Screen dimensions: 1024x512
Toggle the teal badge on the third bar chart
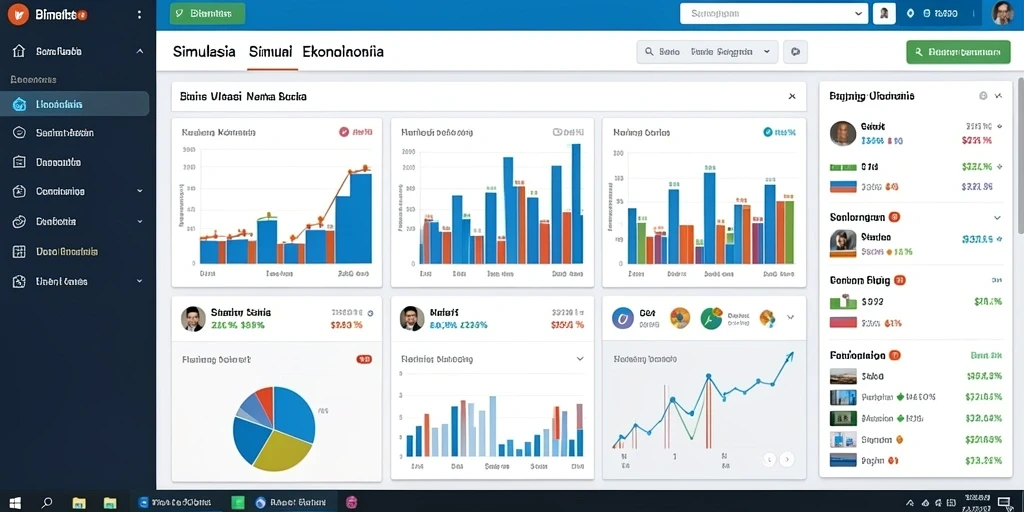click(x=779, y=132)
